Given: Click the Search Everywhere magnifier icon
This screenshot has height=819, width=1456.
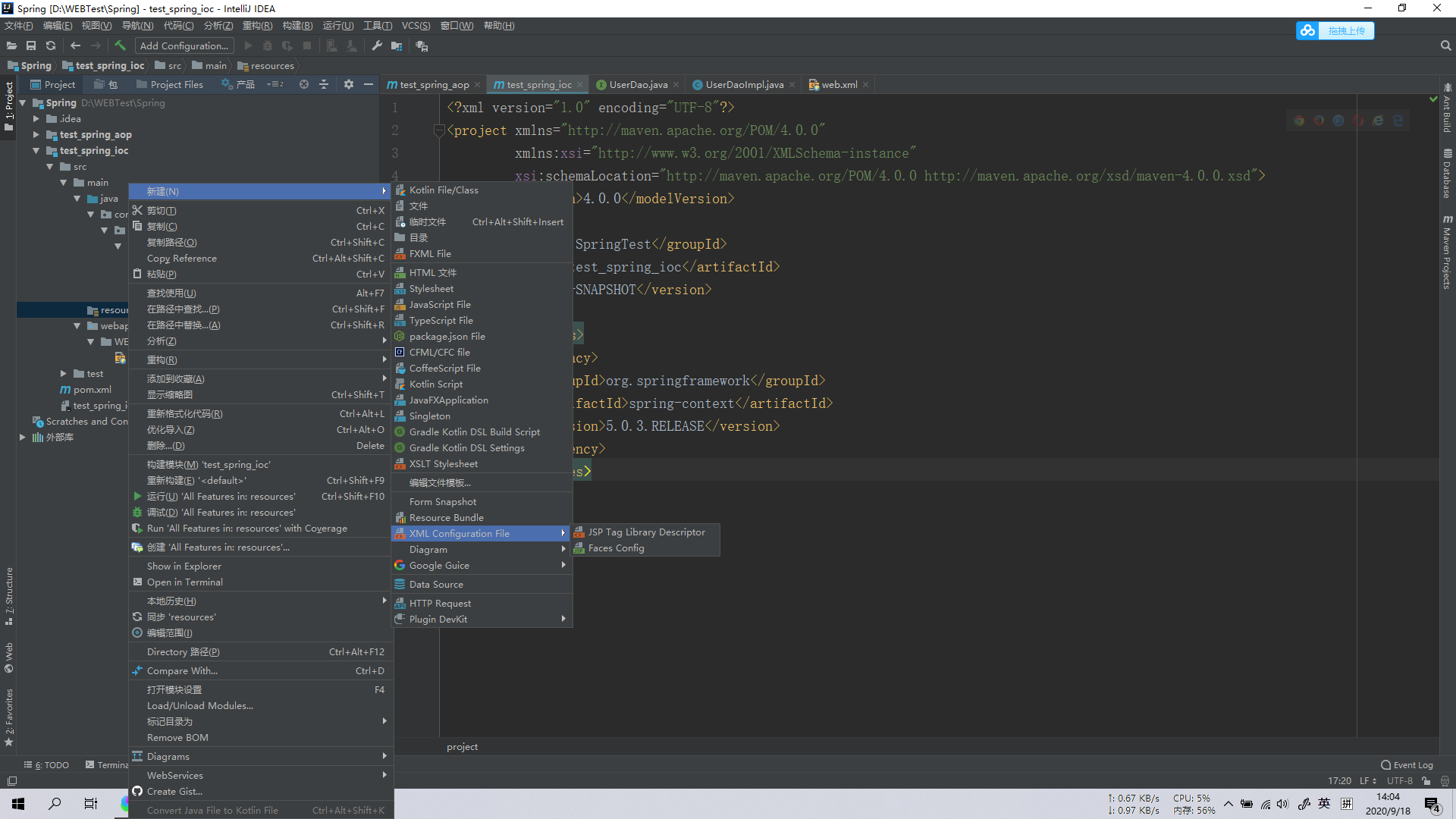Looking at the screenshot, I should tap(1445, 45).
